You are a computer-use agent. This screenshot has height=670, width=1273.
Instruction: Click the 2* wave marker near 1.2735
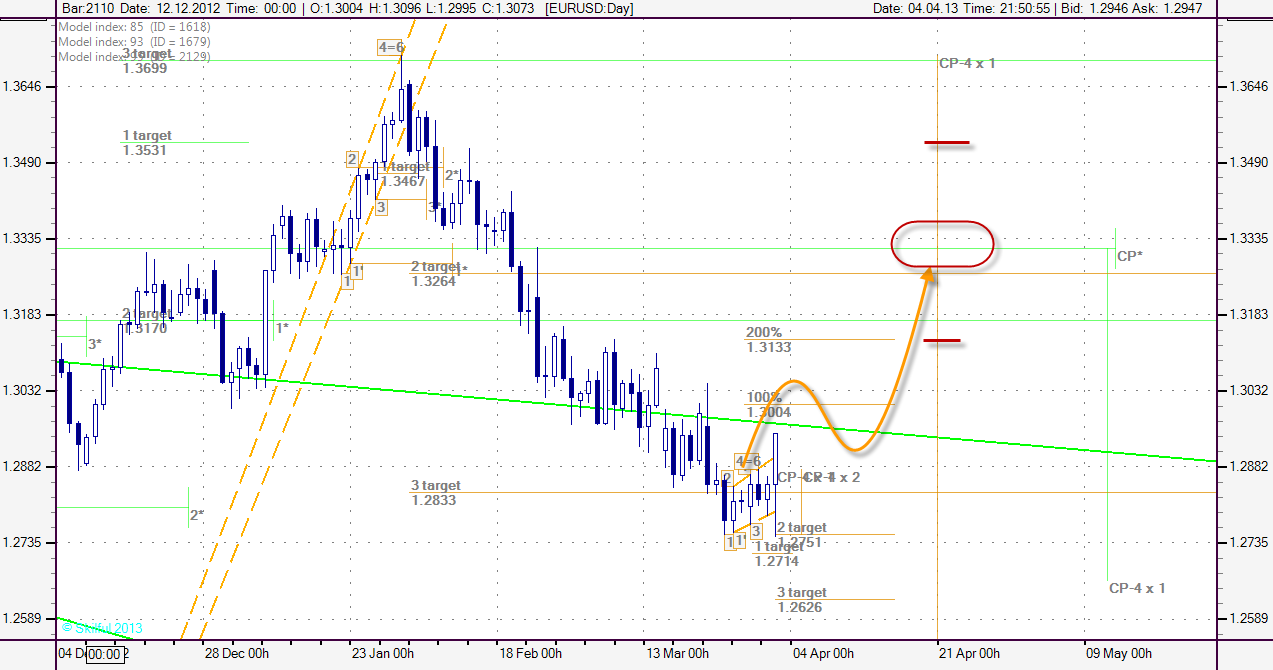point(196,515)
